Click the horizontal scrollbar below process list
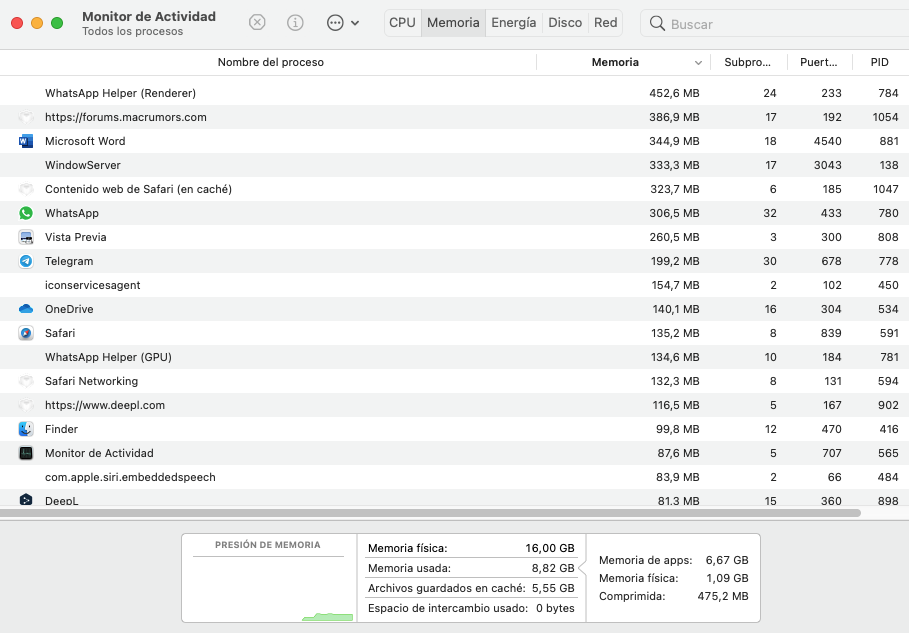Screen dimensions: 909x633 [430, 513]
